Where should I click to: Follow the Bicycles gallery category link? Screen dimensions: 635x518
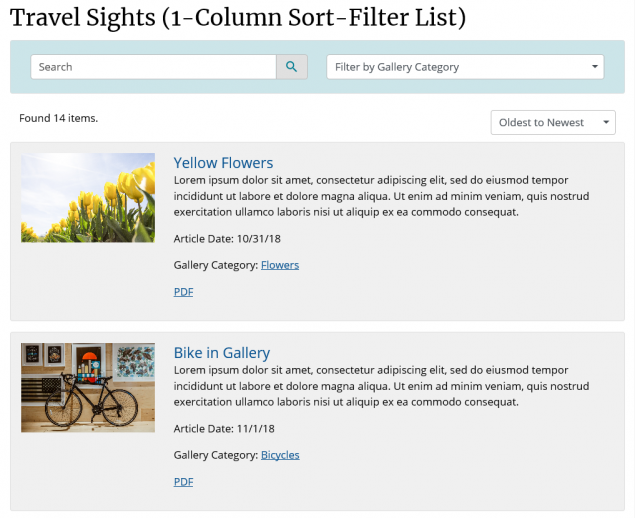pos(280,455)
